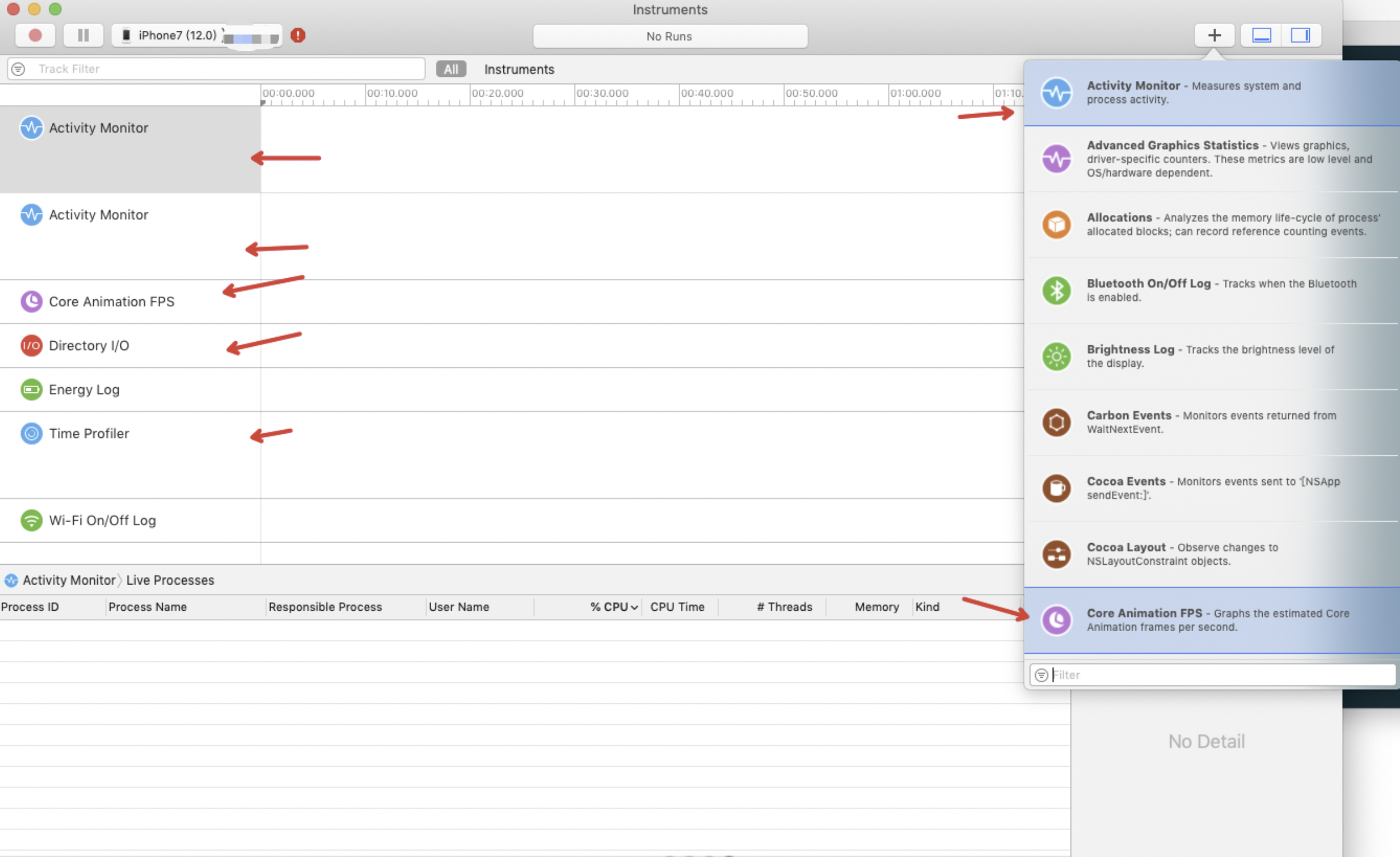
Task: Select the Core Animation FPS track
Action: pyautogui.click(x=111, y=302)
